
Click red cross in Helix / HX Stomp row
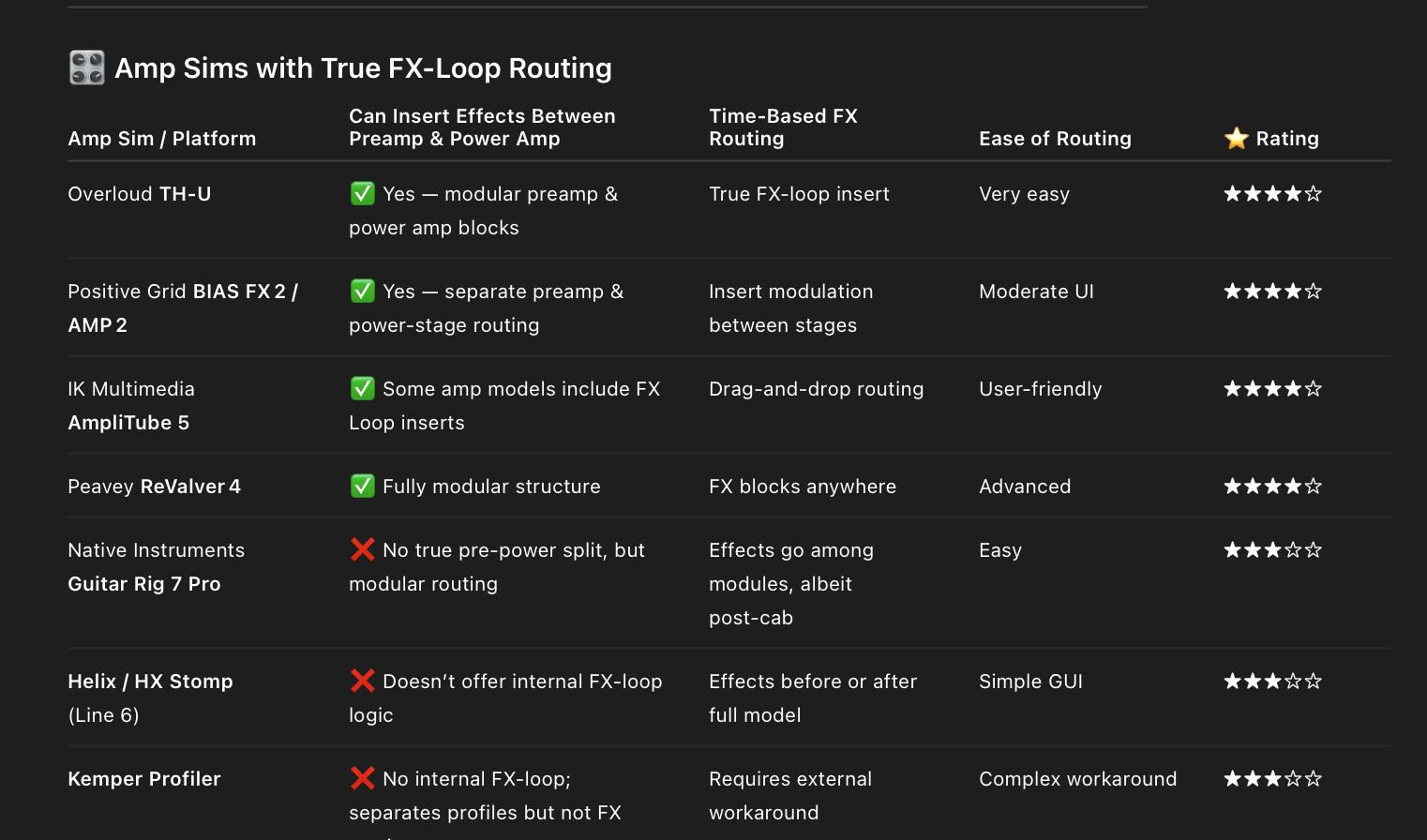coord(363,681)
